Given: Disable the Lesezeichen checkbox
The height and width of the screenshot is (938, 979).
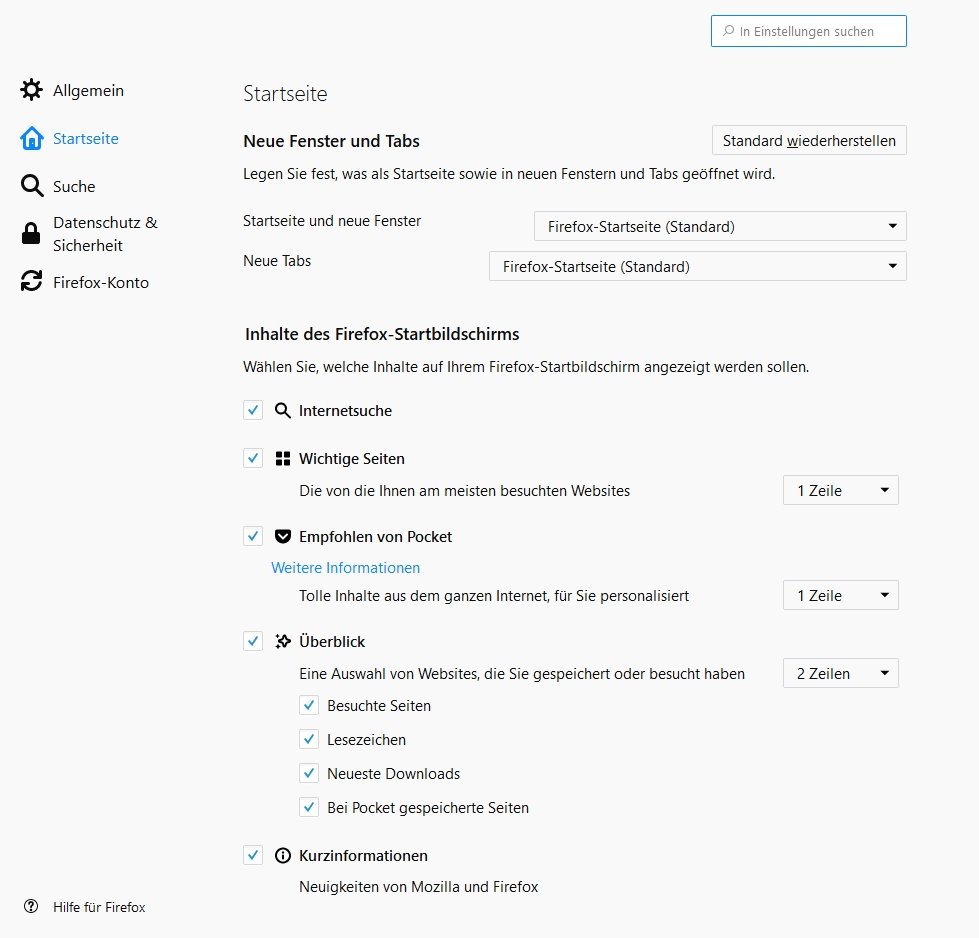Looking at the screenshot, I should pos(309,740).
